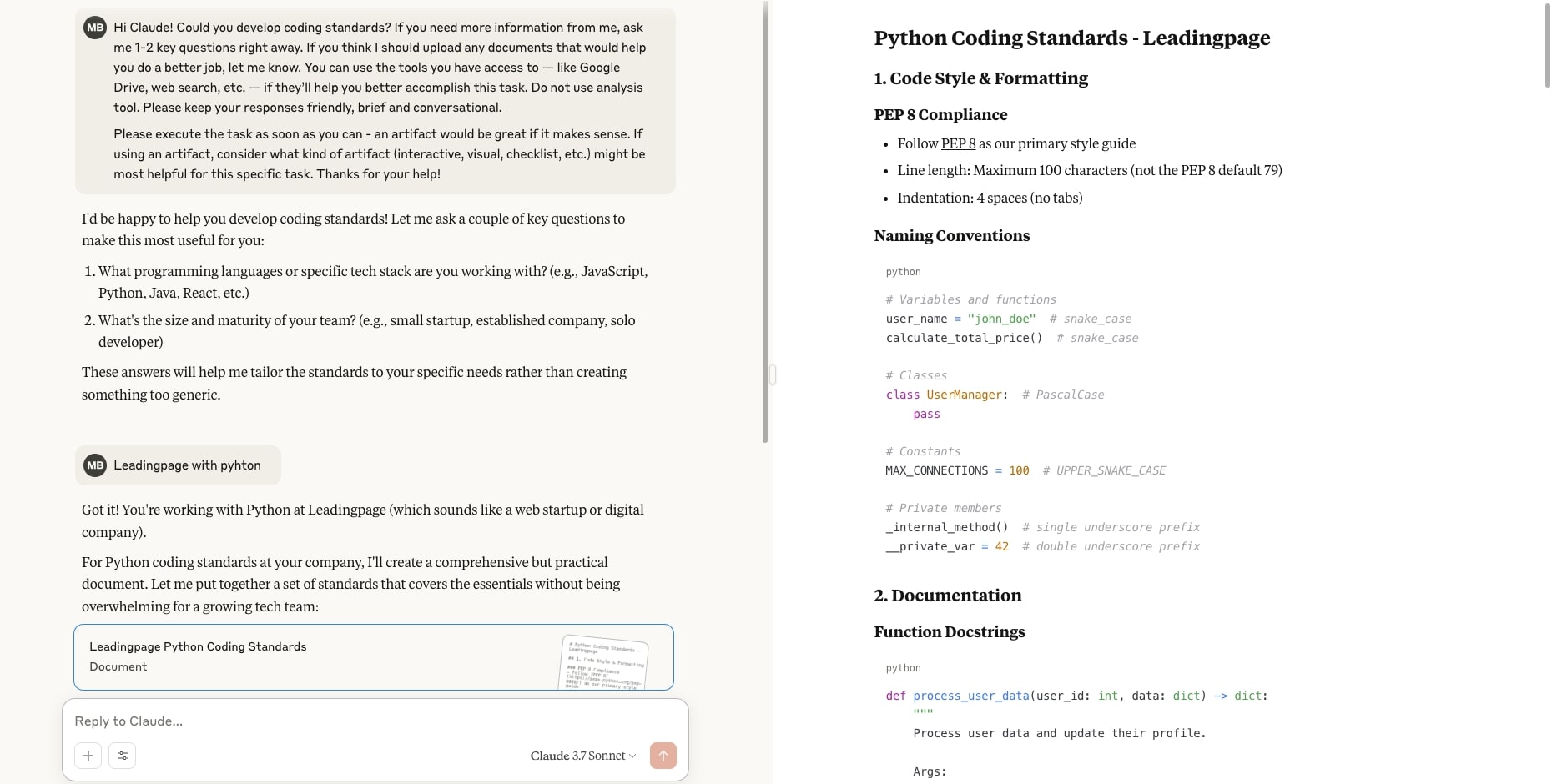
Task: Open the Leadingpage Python Coding Standards artifact card
Action: click(x=317, y=656)
